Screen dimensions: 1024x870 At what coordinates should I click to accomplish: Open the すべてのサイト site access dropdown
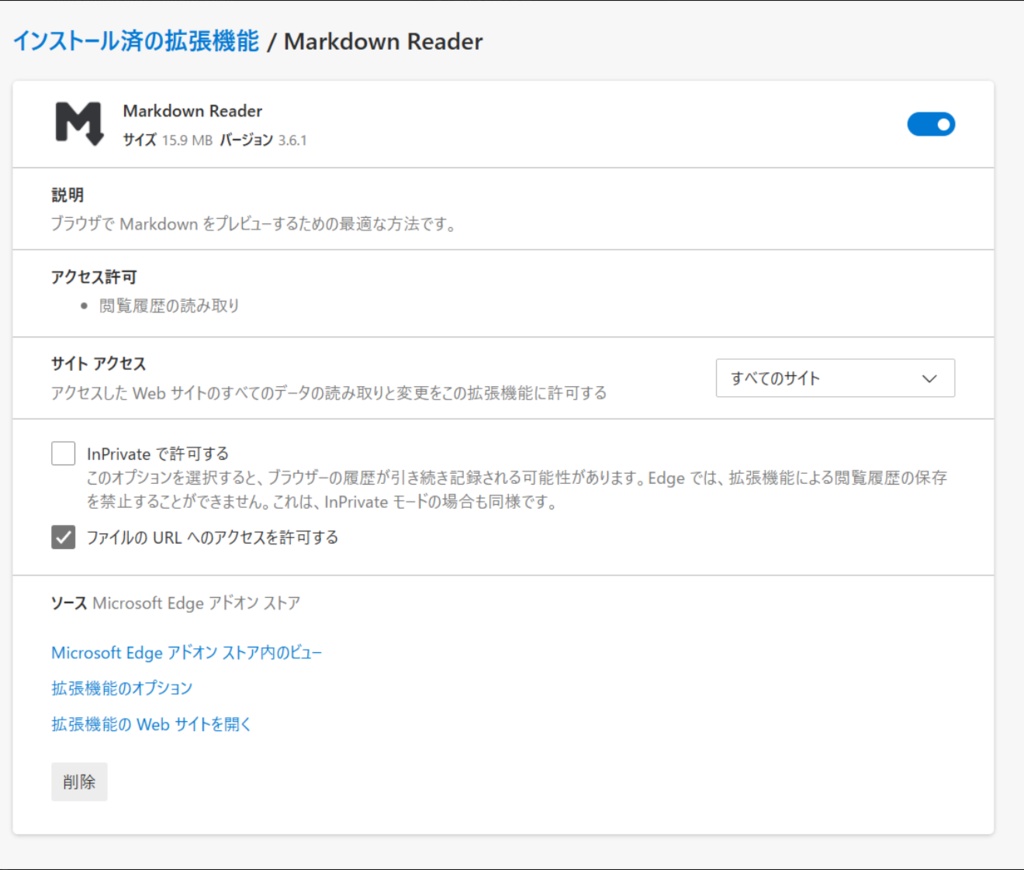click(835, 378)
